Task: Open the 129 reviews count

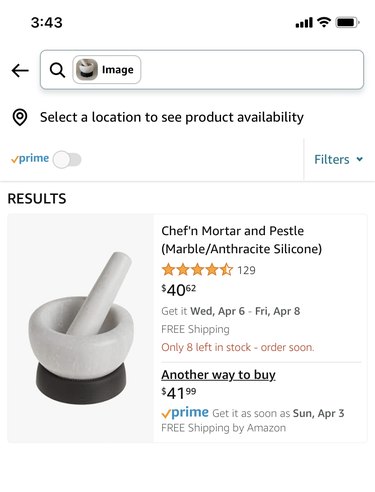Action: coord(246,270)
